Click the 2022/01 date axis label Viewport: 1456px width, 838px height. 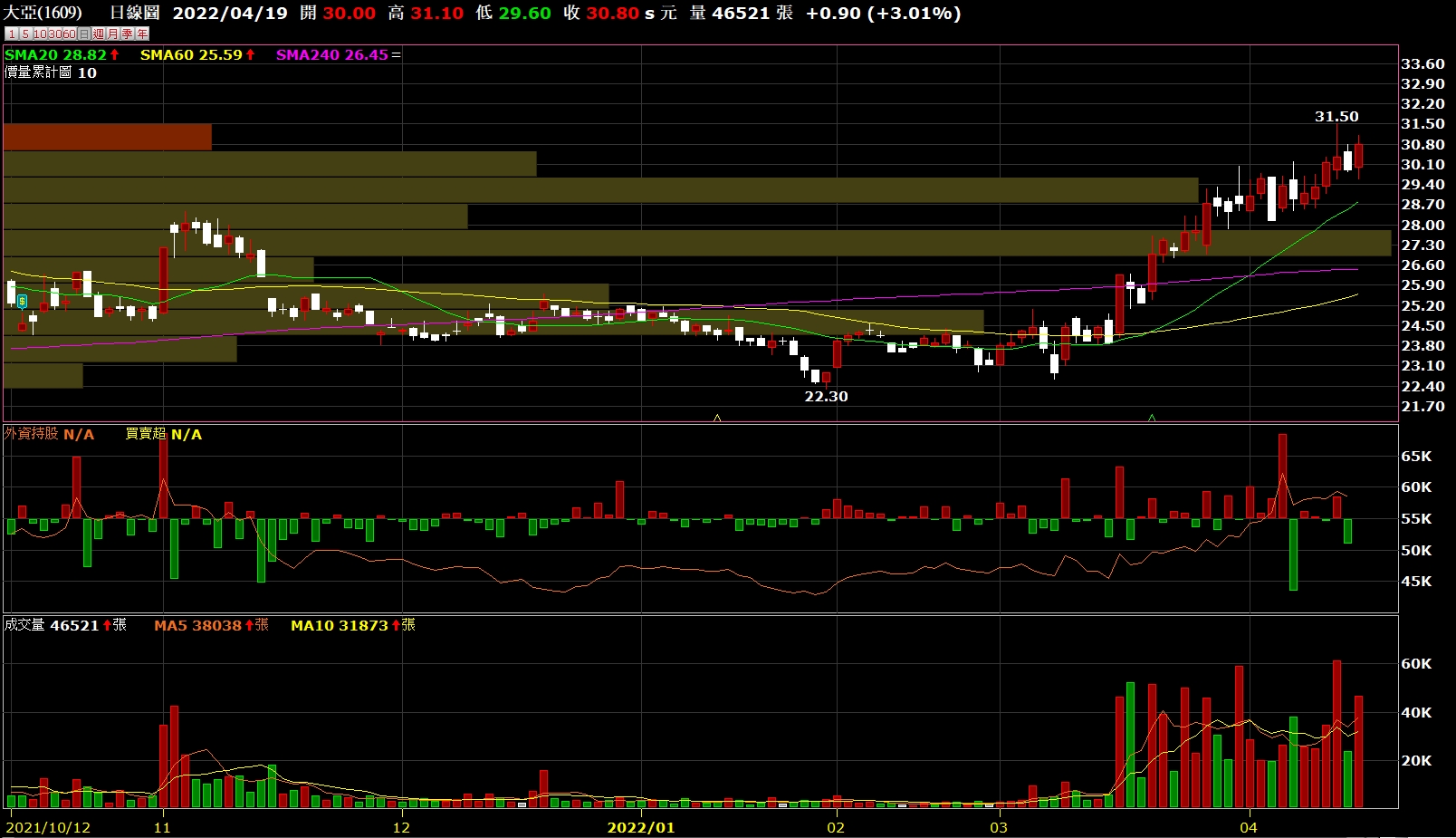(x=641, y=827)
